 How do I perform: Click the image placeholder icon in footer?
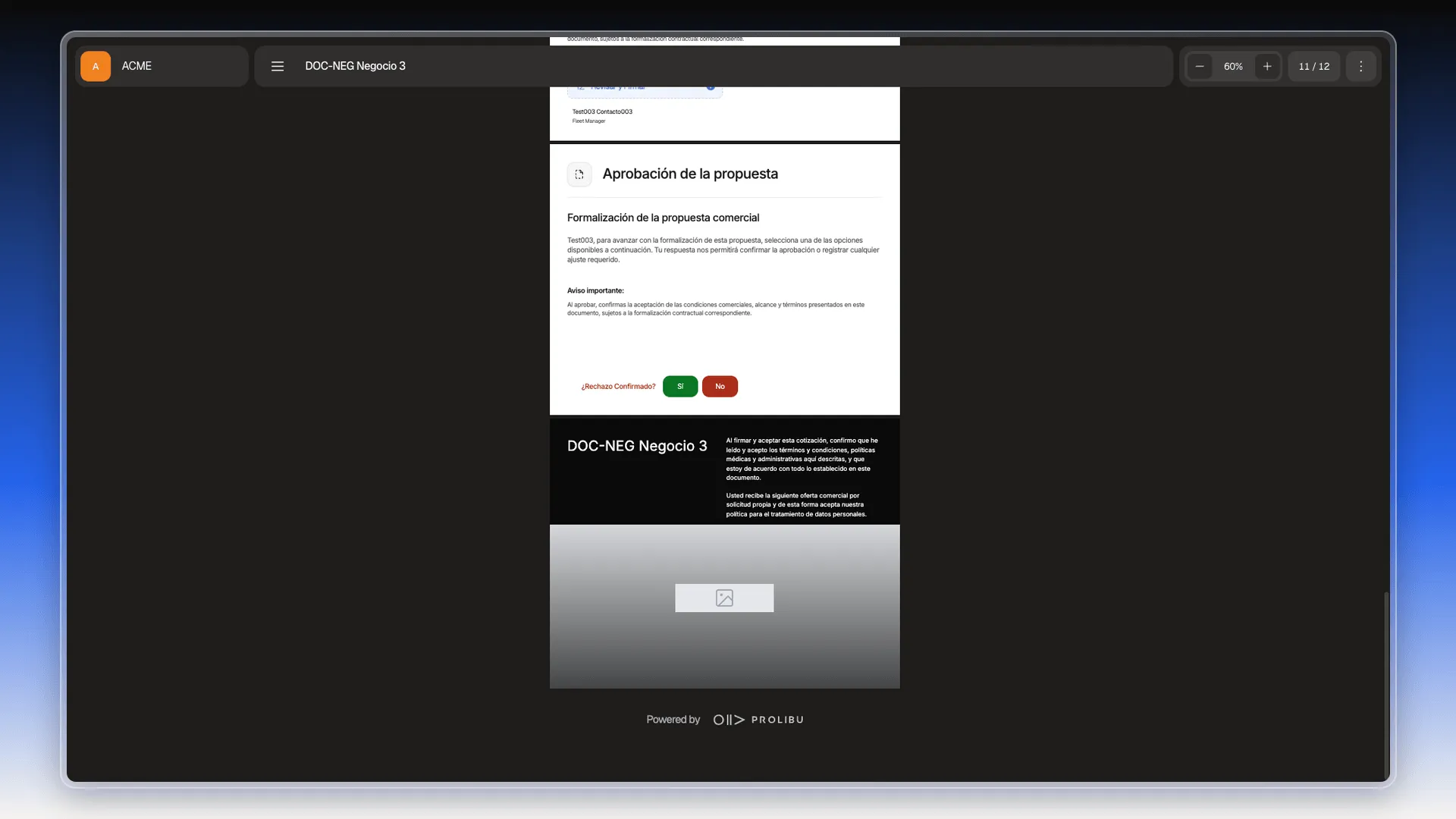[x=724, y=598]
